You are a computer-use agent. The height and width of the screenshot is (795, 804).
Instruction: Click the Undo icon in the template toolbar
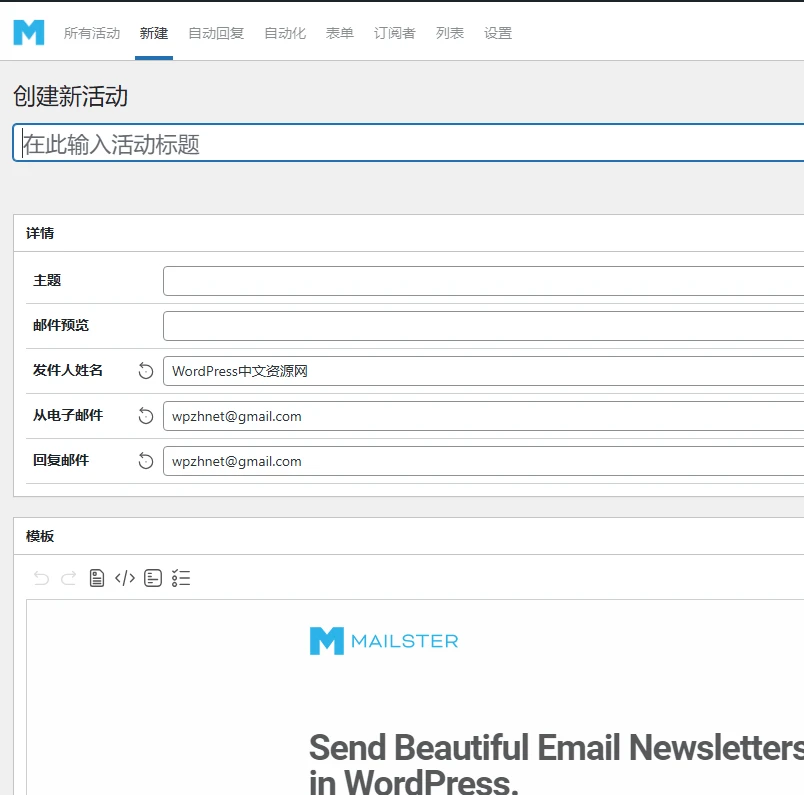click(40, 577)
